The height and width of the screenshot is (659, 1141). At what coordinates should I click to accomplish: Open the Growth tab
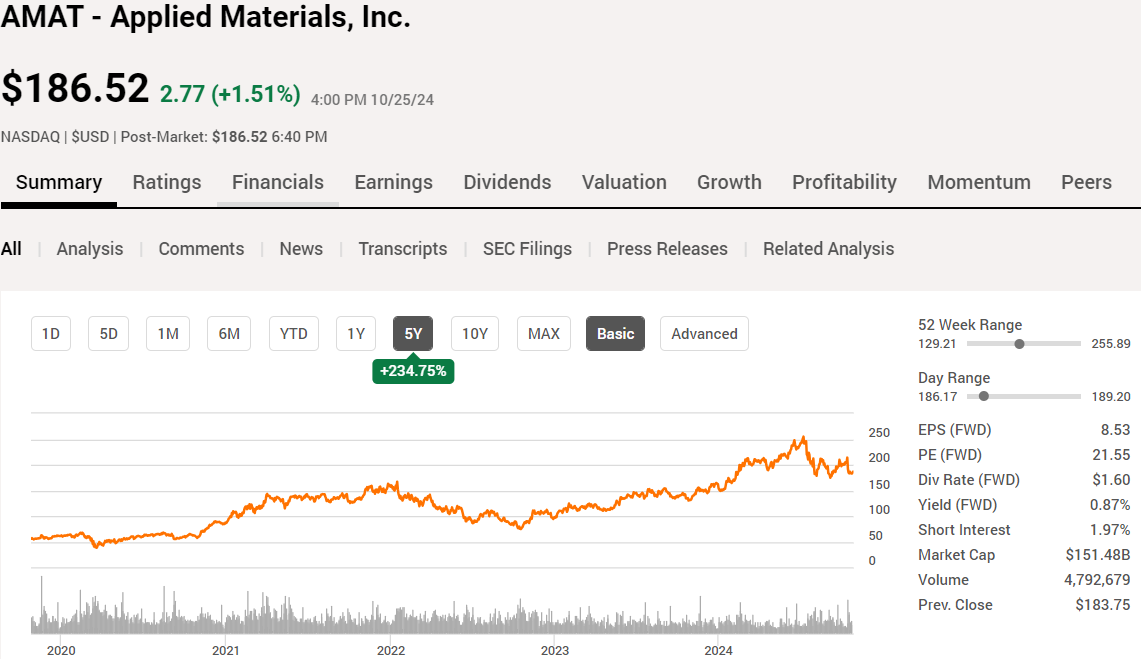click(x=729, y=182)
